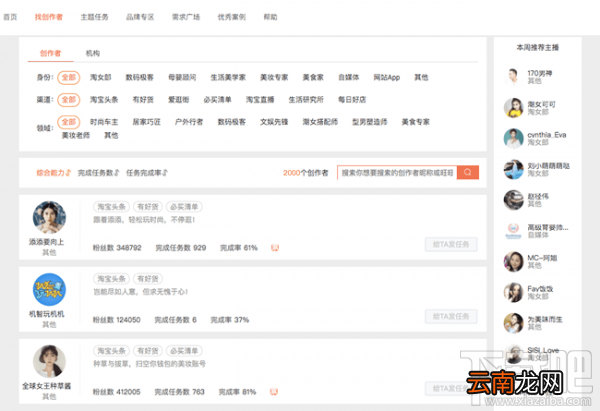The width and height of the screenshot is (600, 411).
Task: Click 必买清单 tag on 添添要向上 card
Action: point(184,207)
